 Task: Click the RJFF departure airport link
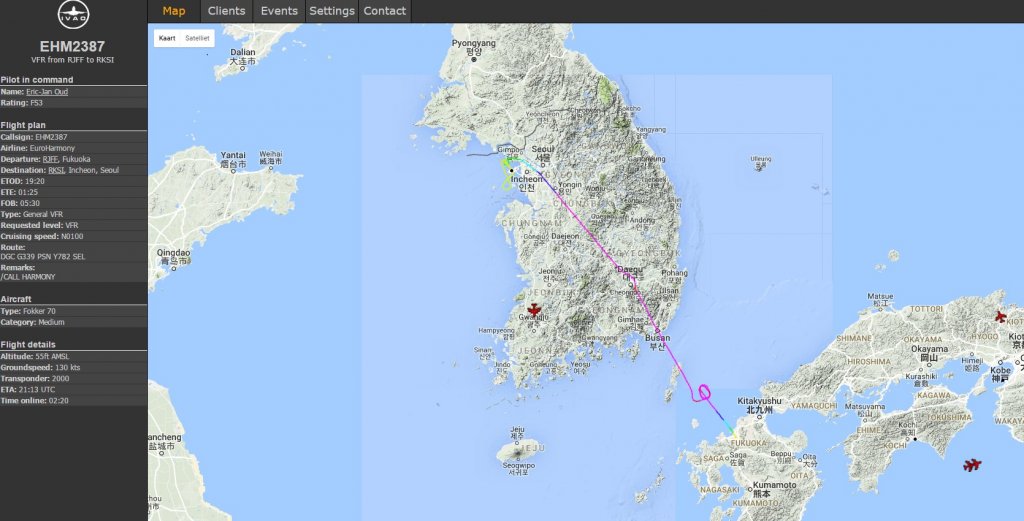pos(50,159)
